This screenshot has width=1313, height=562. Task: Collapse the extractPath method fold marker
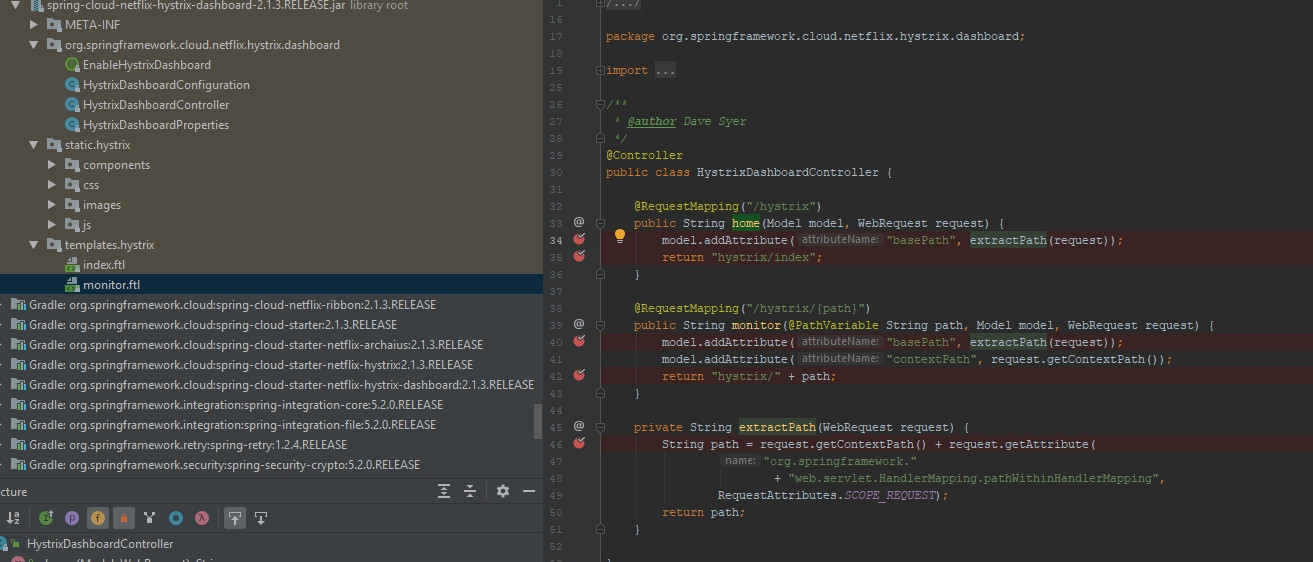(x=599, y=426)
